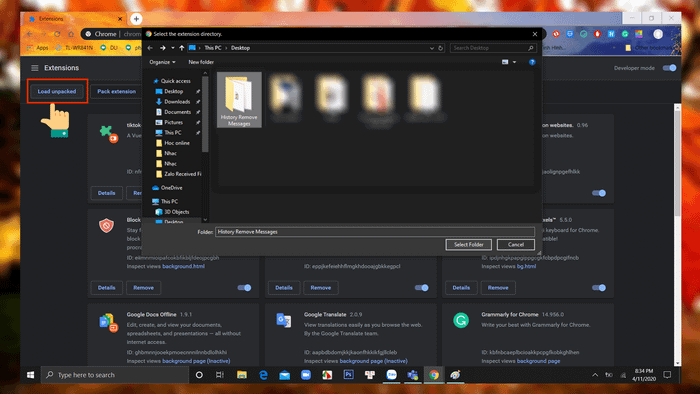Open the notification center
The width and height of the screenshot is (700, 394).
pyautogui.click(x=667, y=375)
